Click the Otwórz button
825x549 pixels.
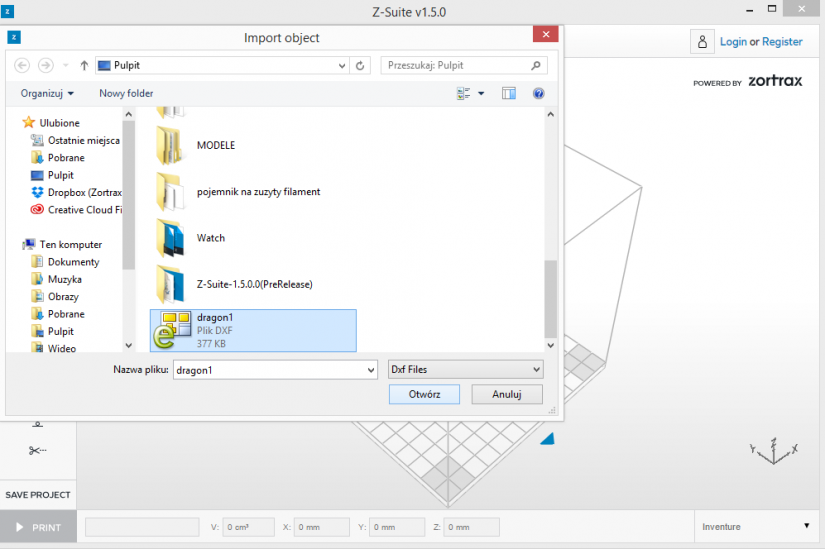point(424,394)
